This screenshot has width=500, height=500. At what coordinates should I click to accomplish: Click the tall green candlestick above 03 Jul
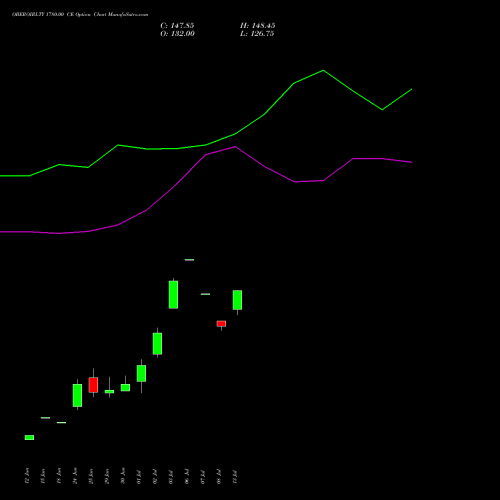click(x=173, y=295)
